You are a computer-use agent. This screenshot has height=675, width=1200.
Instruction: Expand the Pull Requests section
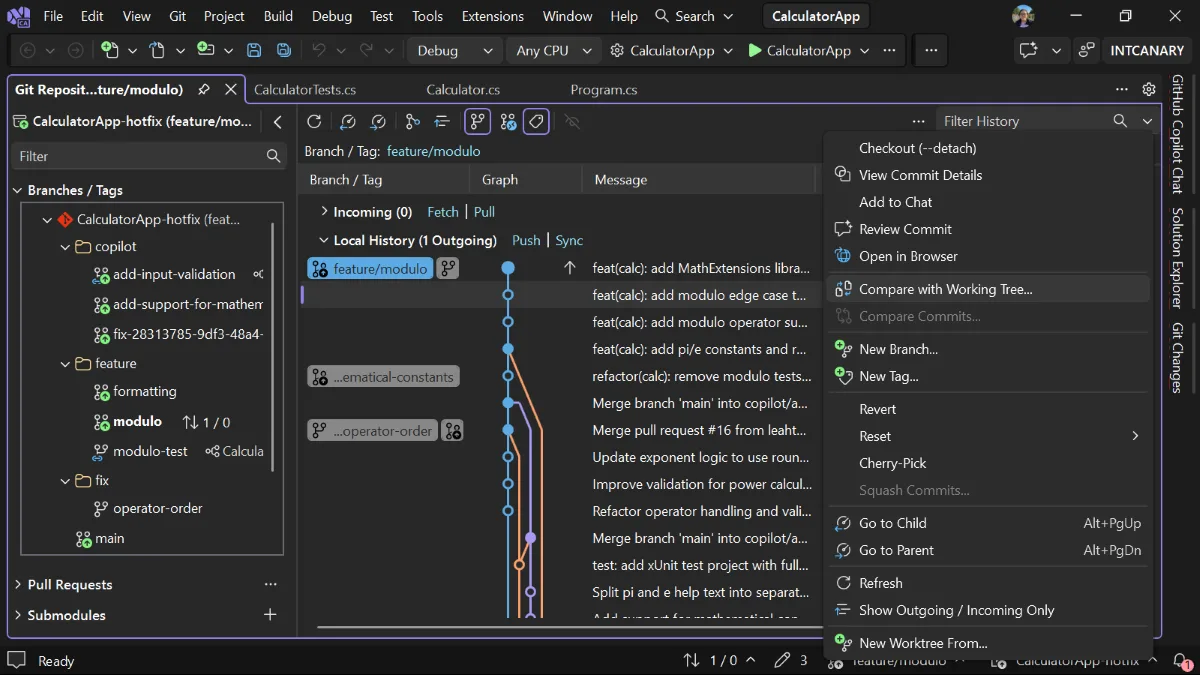coord(18,584)
